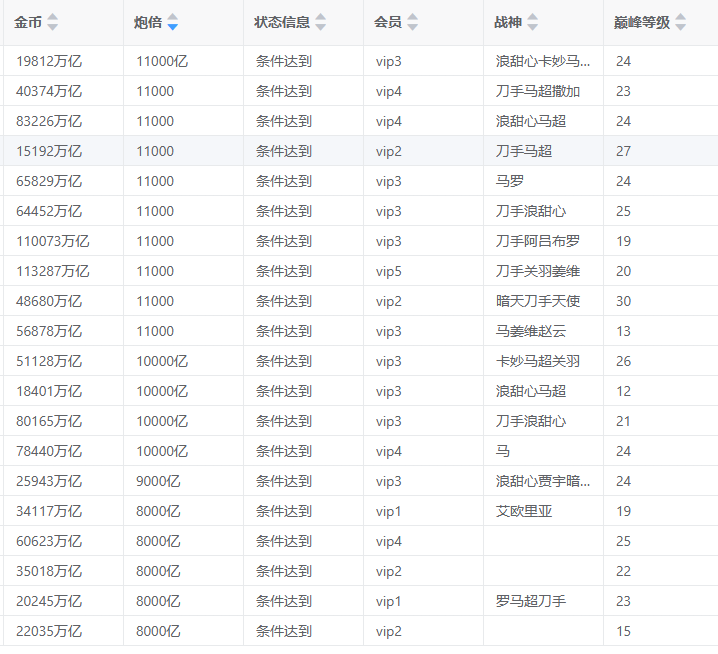The height and width of the screenshot is (654, 718).
Task: Click the sort icon next to 巅峰等级
Action: tap(680, 22)
